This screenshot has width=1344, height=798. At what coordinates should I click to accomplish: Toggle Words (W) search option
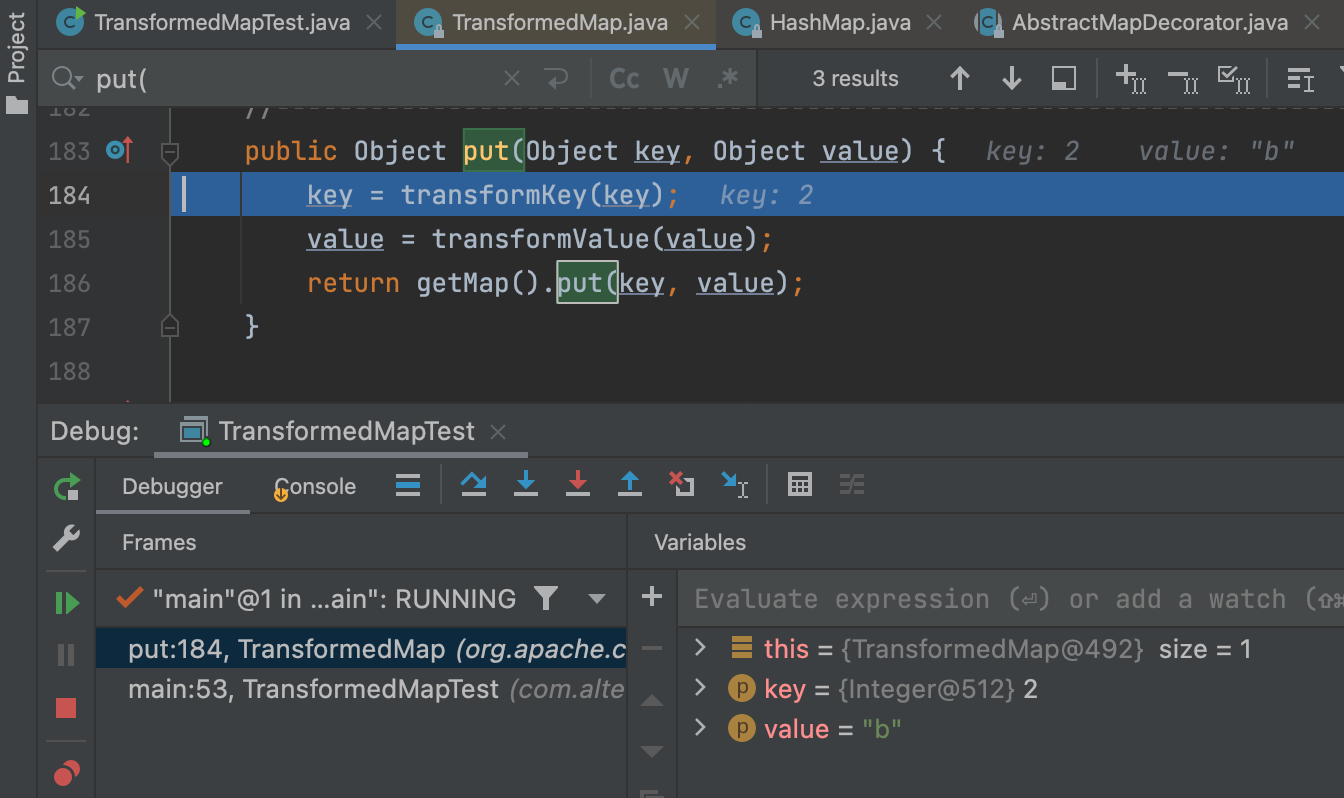(676, 79)
